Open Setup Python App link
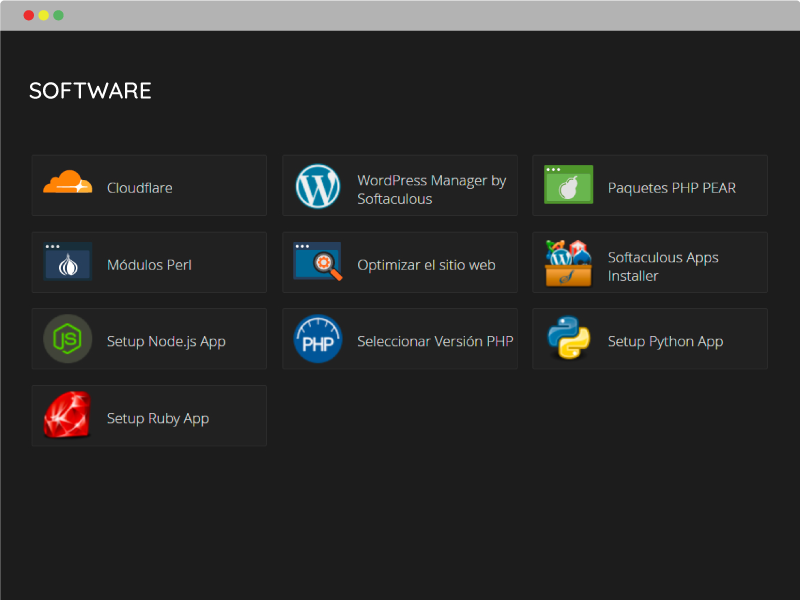The width and height of the screenshot is (800, 600). (665, 341)
